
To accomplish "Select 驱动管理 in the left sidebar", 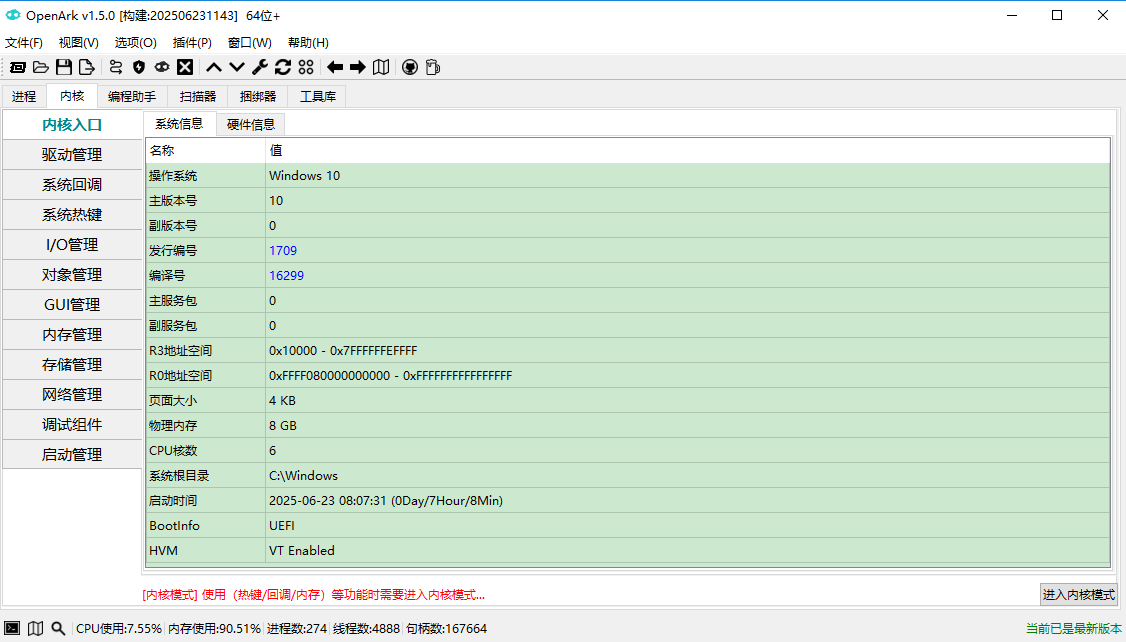I will pos(72,155).
